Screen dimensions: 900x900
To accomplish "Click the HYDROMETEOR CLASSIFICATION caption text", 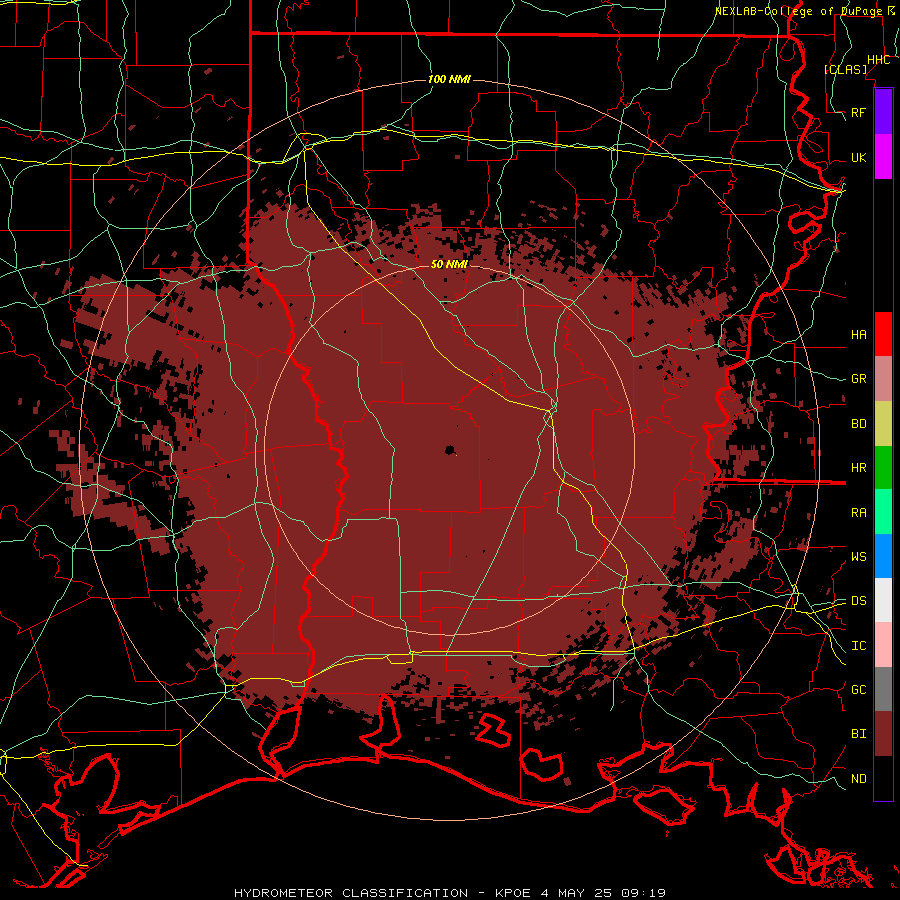I will click(x=351, y=893).
